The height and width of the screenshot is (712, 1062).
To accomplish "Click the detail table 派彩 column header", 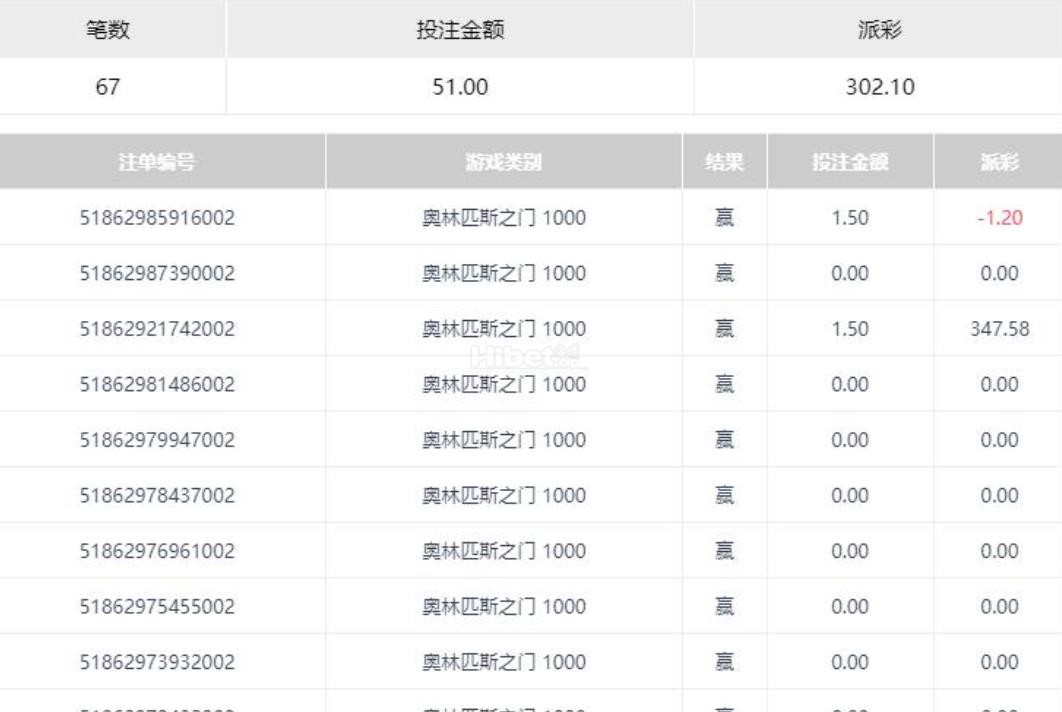I will point(999,162).
